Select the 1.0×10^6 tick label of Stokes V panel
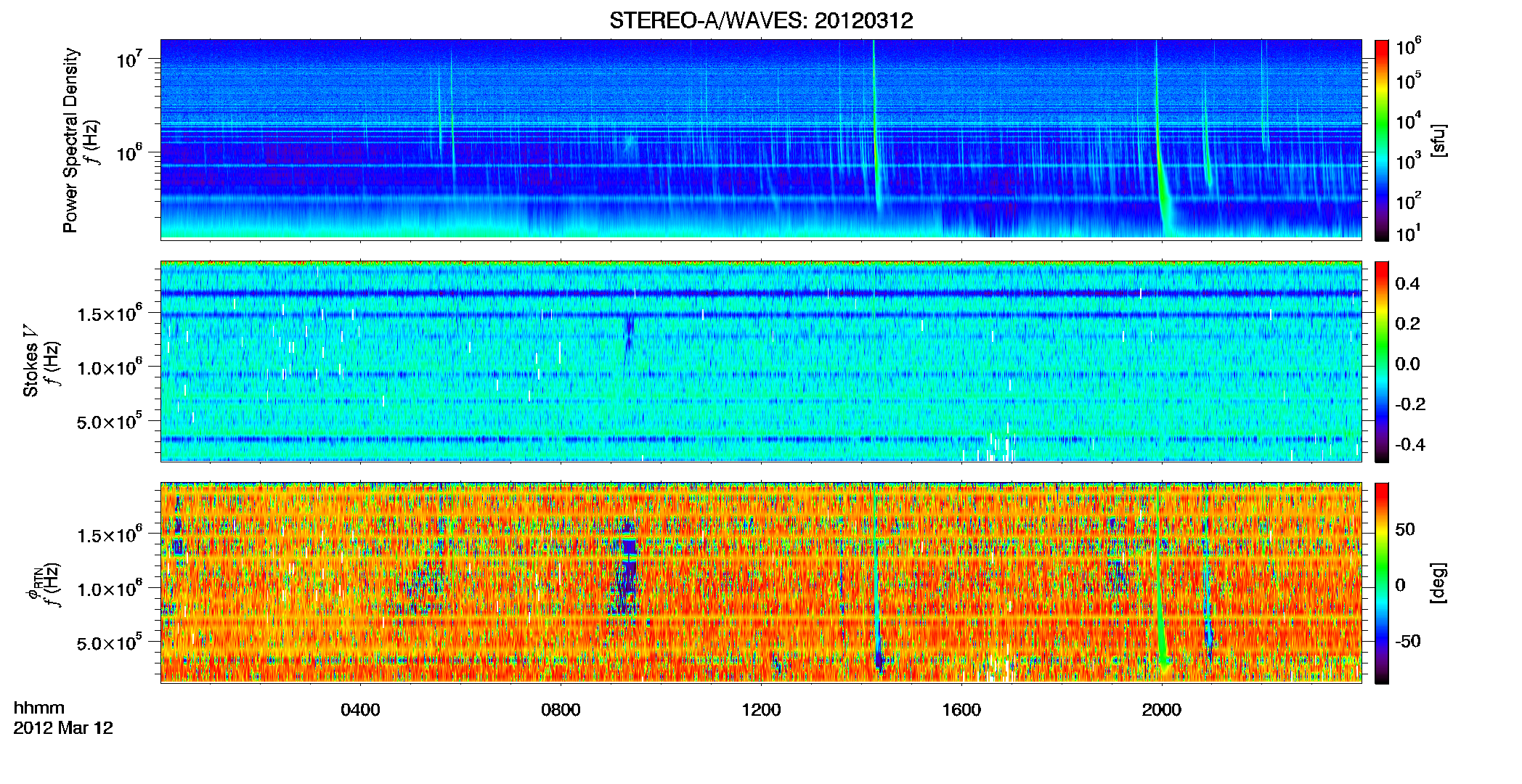Viewport: 1522px width, 784px height. (110, 367)
